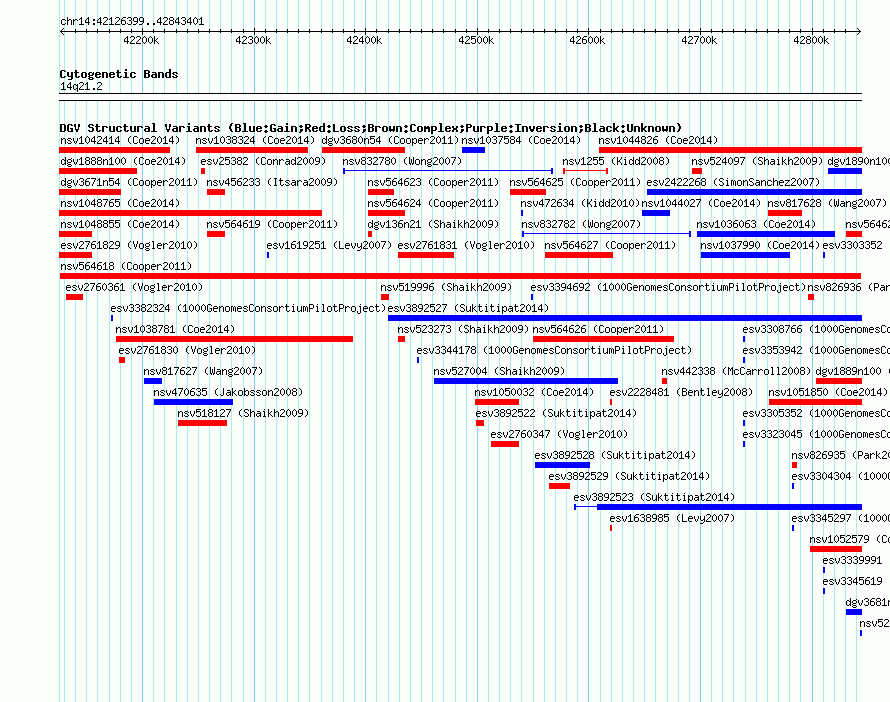The height and width of the screenshot is (702, 890).
Task: Open variant dgv3680n54 (Cooper2011)
Action: click(x=390, y=140)
